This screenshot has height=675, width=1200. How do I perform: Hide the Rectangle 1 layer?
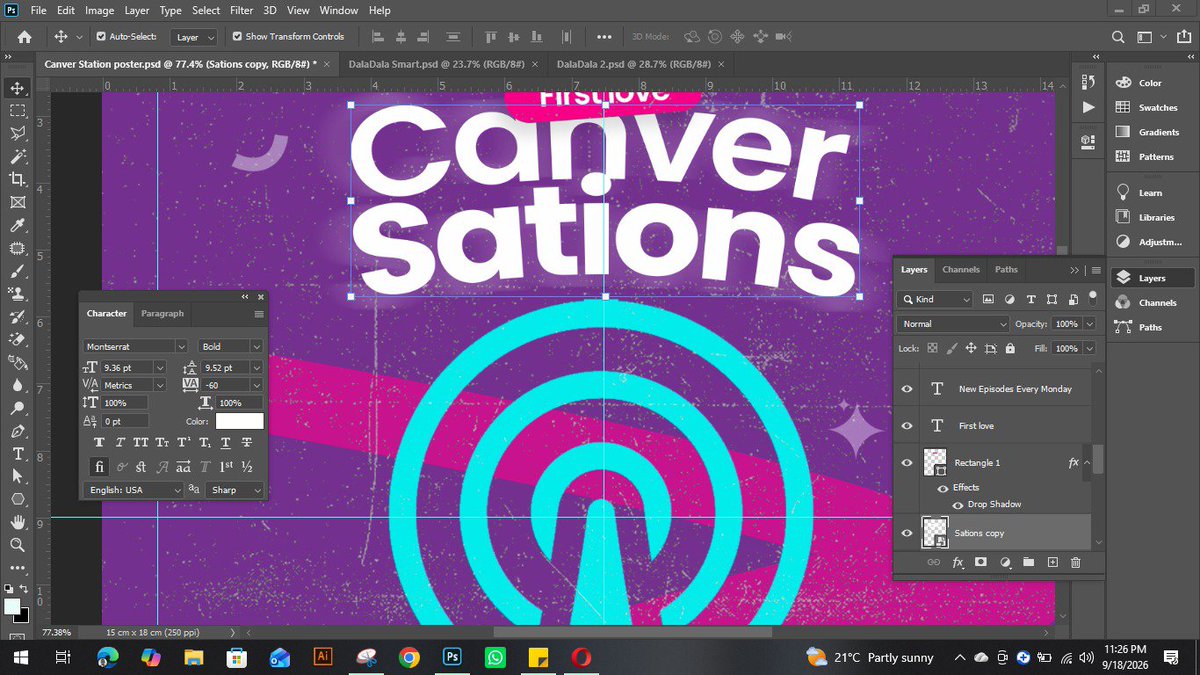click(907, 462)
